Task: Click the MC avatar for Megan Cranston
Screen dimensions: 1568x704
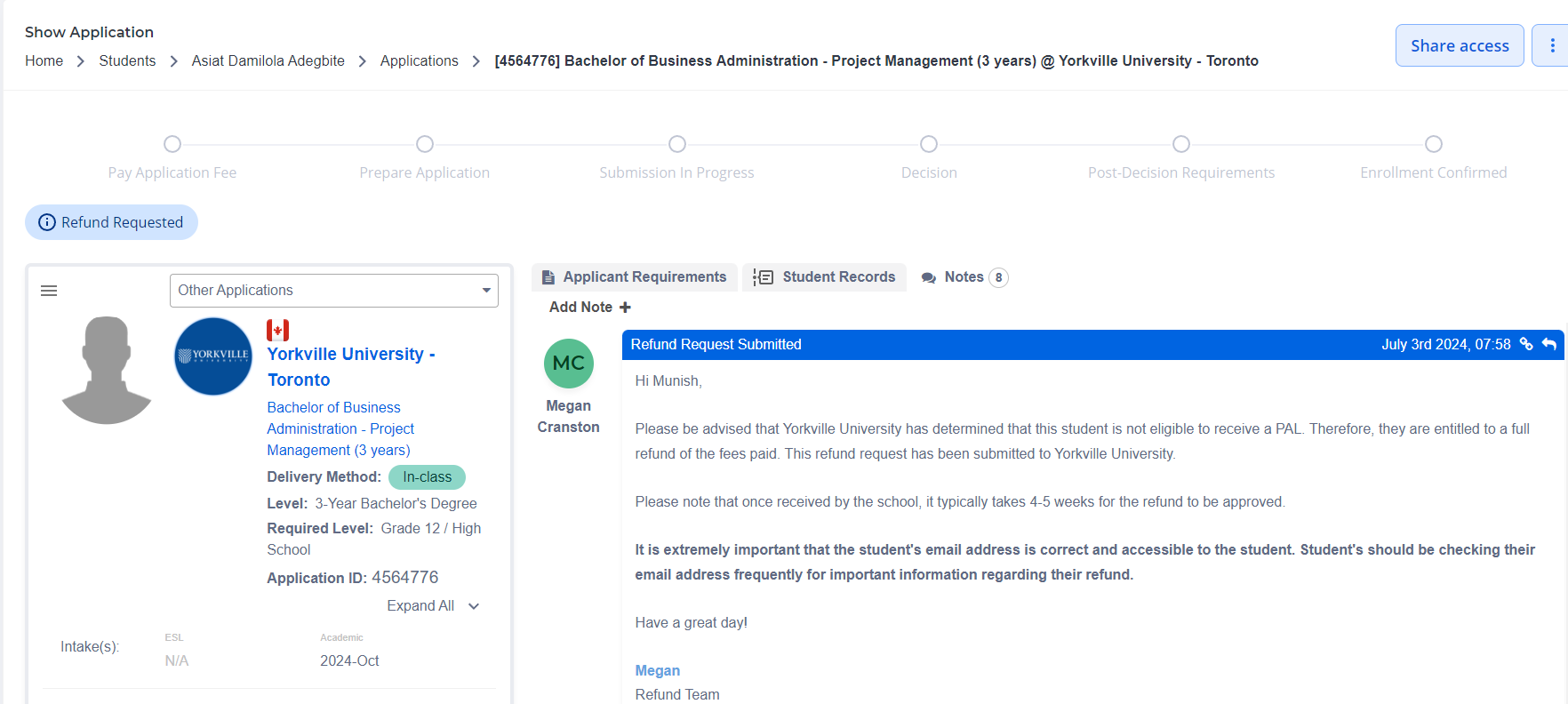Action: pos(569,364)
